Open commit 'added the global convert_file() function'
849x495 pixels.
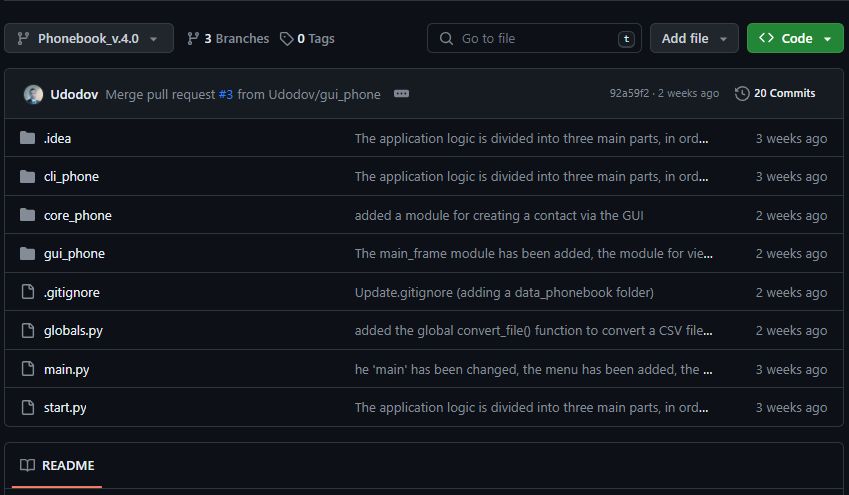tap(533, 330)
